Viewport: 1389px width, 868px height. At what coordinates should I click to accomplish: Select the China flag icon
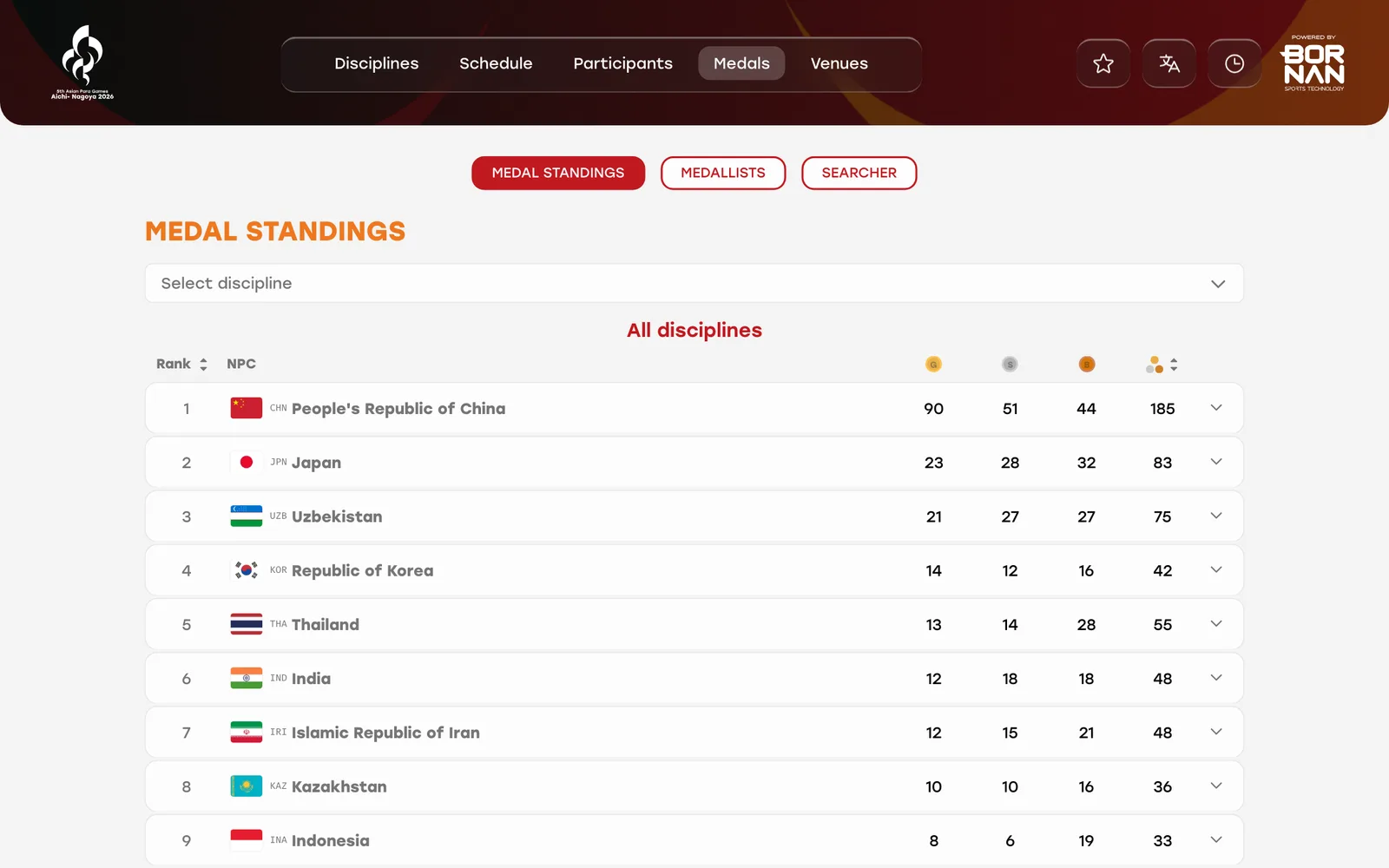tap(247, 408)
